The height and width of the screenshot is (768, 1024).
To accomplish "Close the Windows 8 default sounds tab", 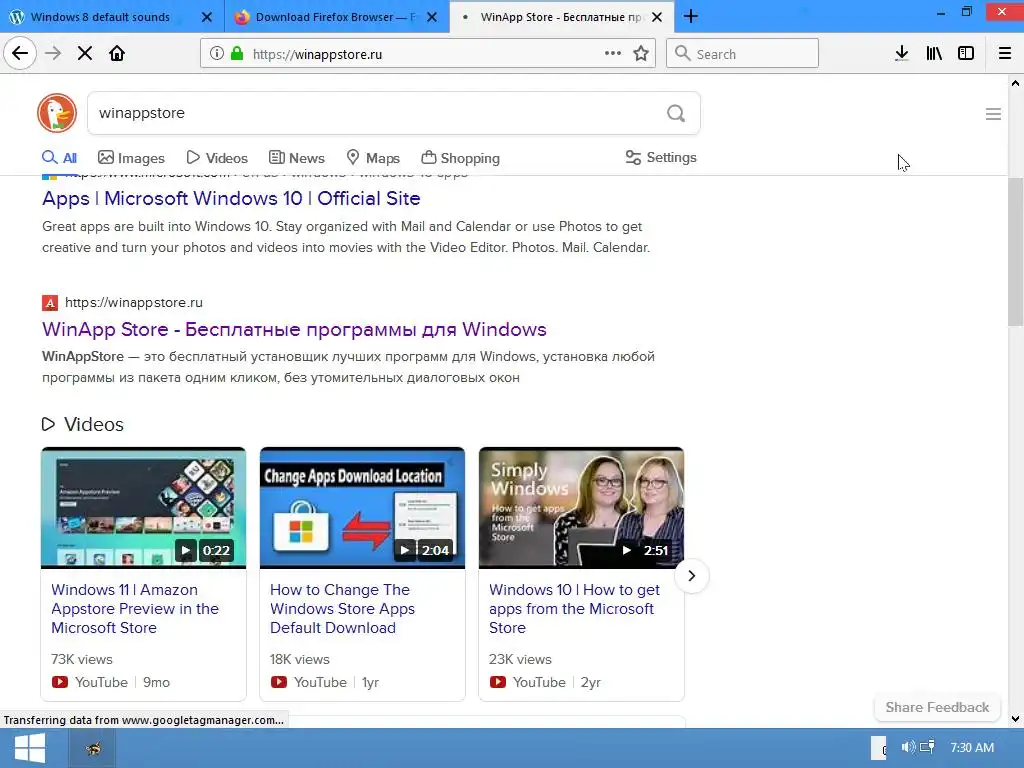I will [x=206, y=17].
